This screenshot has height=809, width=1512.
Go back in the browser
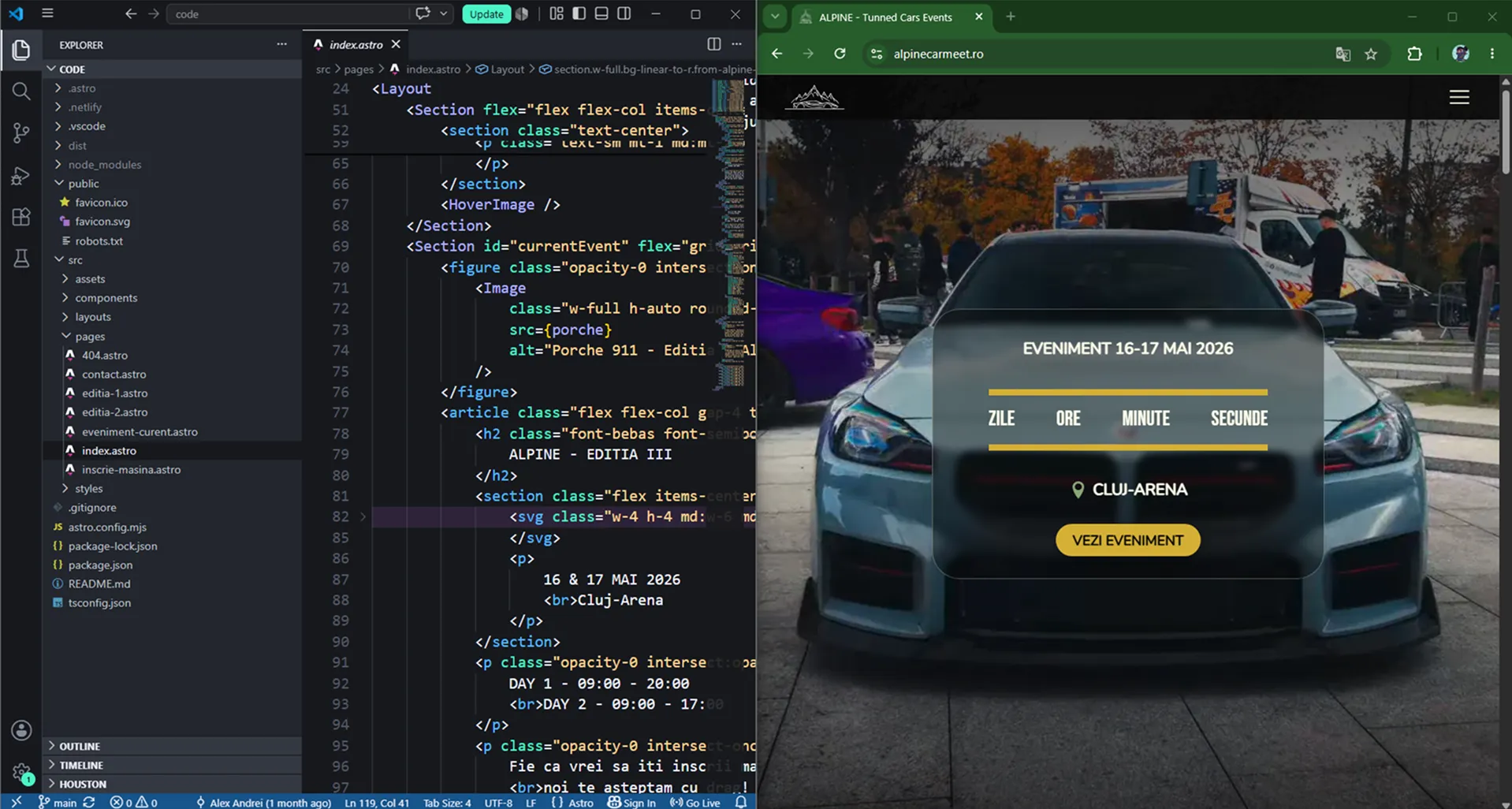coord(777,54)
